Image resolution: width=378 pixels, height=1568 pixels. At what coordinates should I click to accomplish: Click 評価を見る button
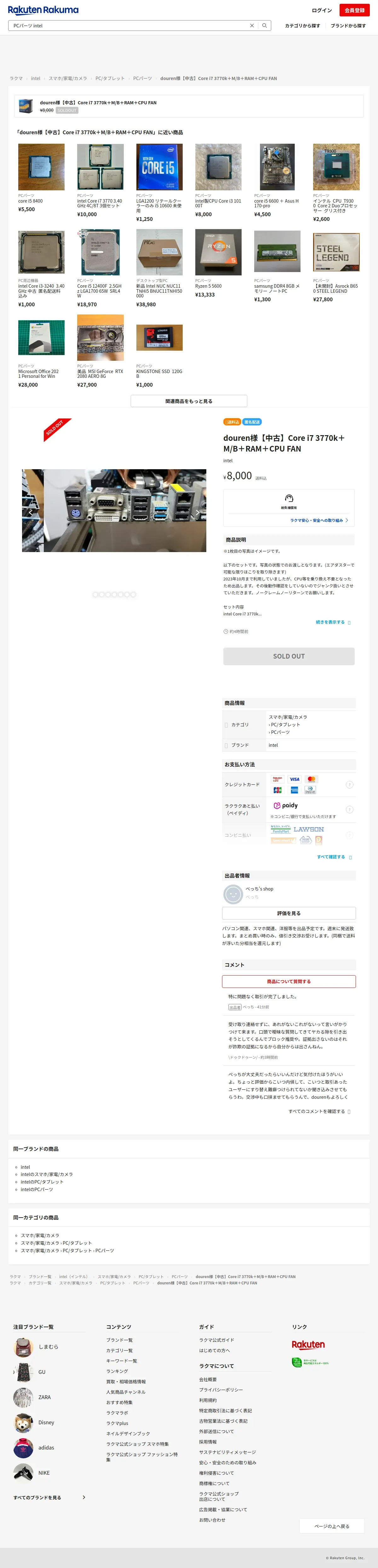pyautogui.click(x=289, y=913)
